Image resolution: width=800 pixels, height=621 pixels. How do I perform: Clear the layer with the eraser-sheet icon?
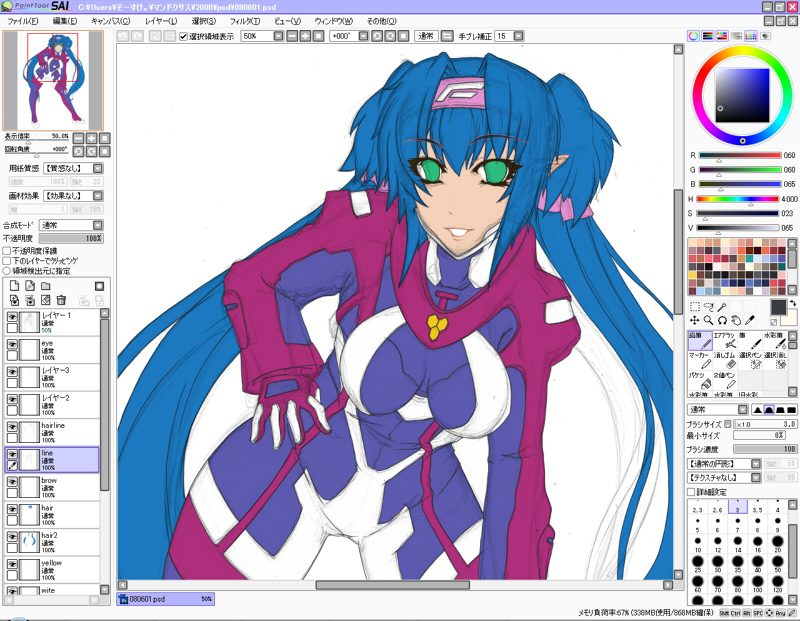(x=46, y=300)
